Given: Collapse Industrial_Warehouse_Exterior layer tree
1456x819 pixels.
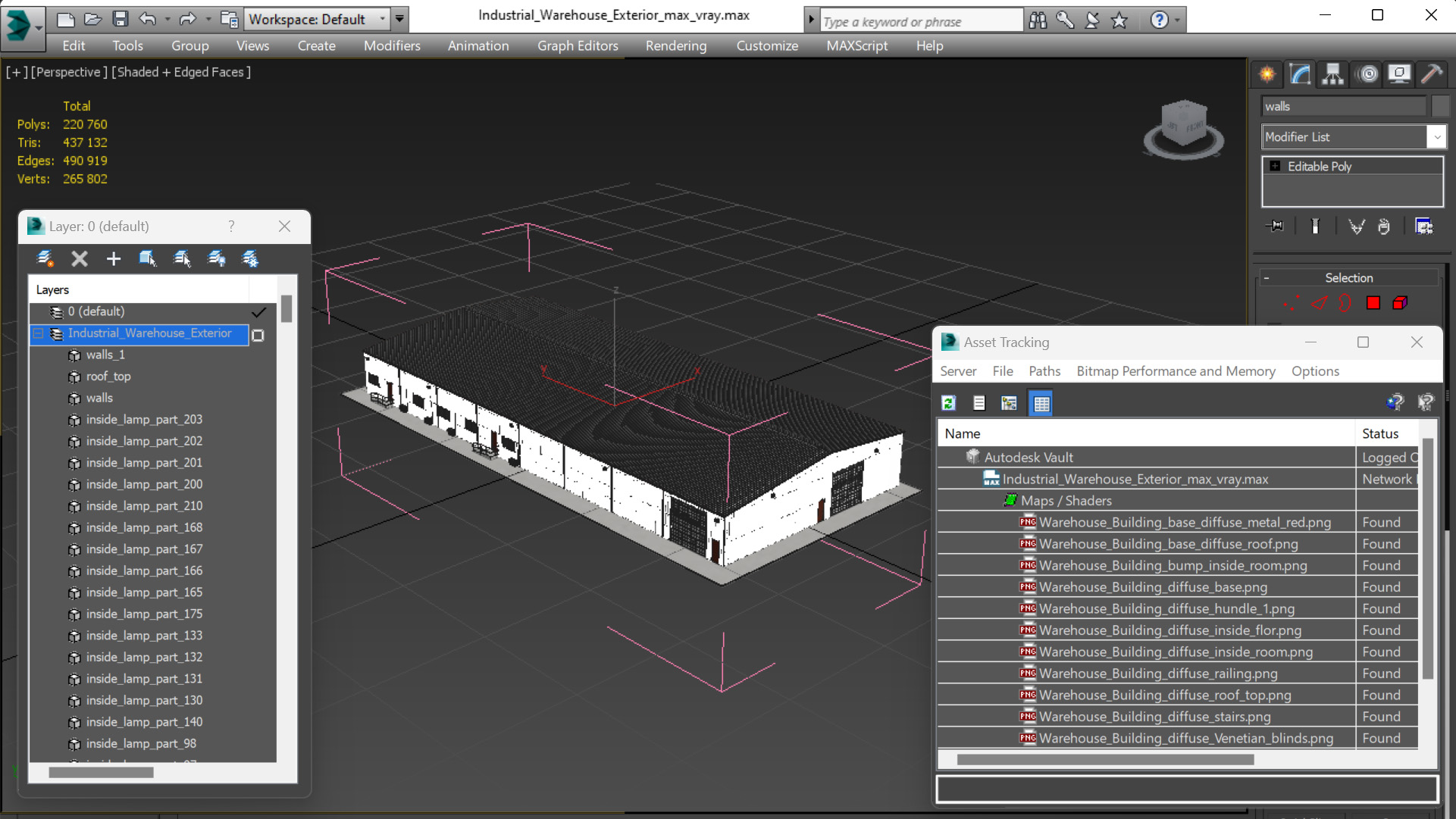Looking at the screenshot, I should pos(38,333).
